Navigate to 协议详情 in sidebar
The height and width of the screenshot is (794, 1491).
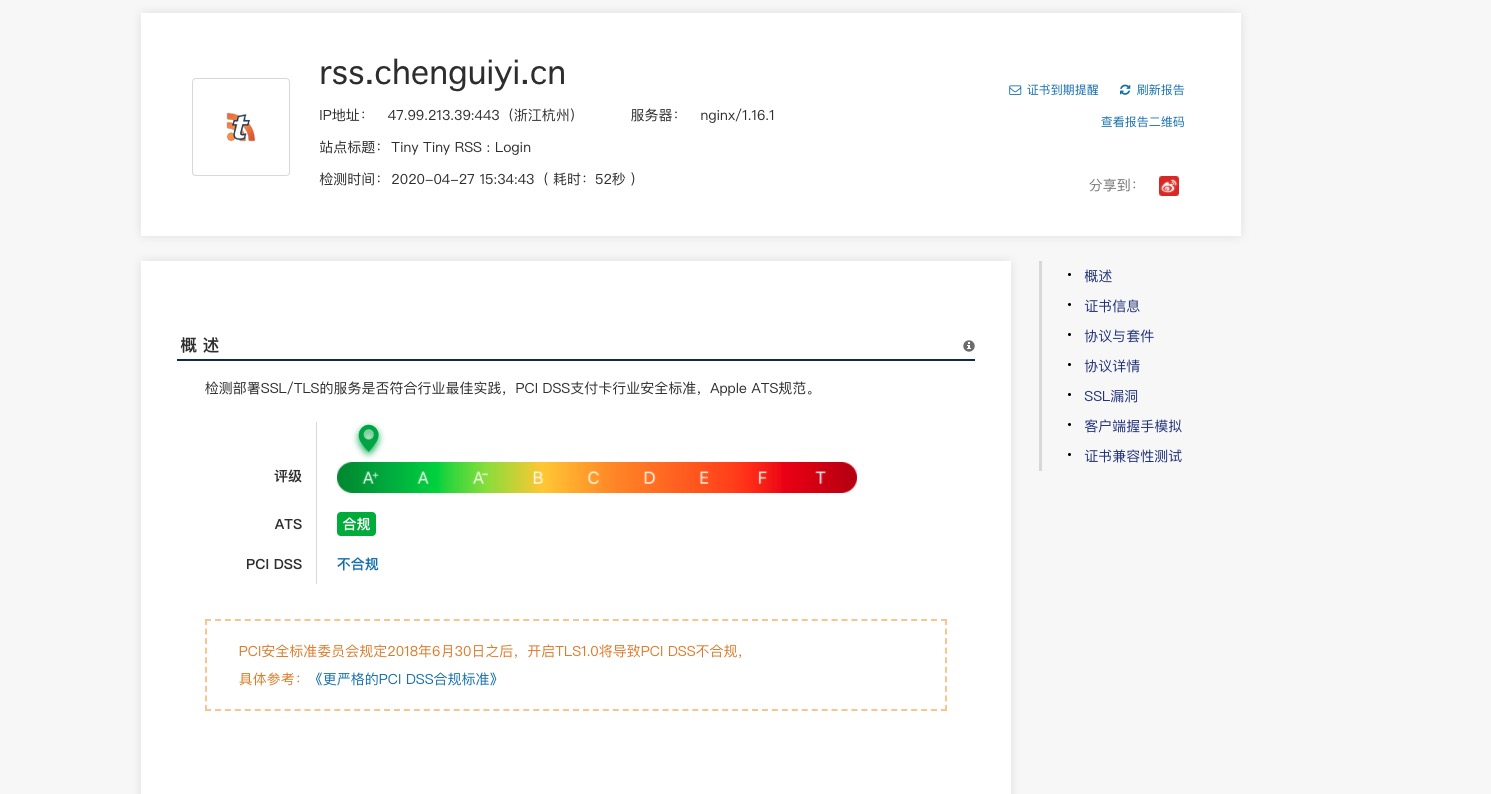1112,366
